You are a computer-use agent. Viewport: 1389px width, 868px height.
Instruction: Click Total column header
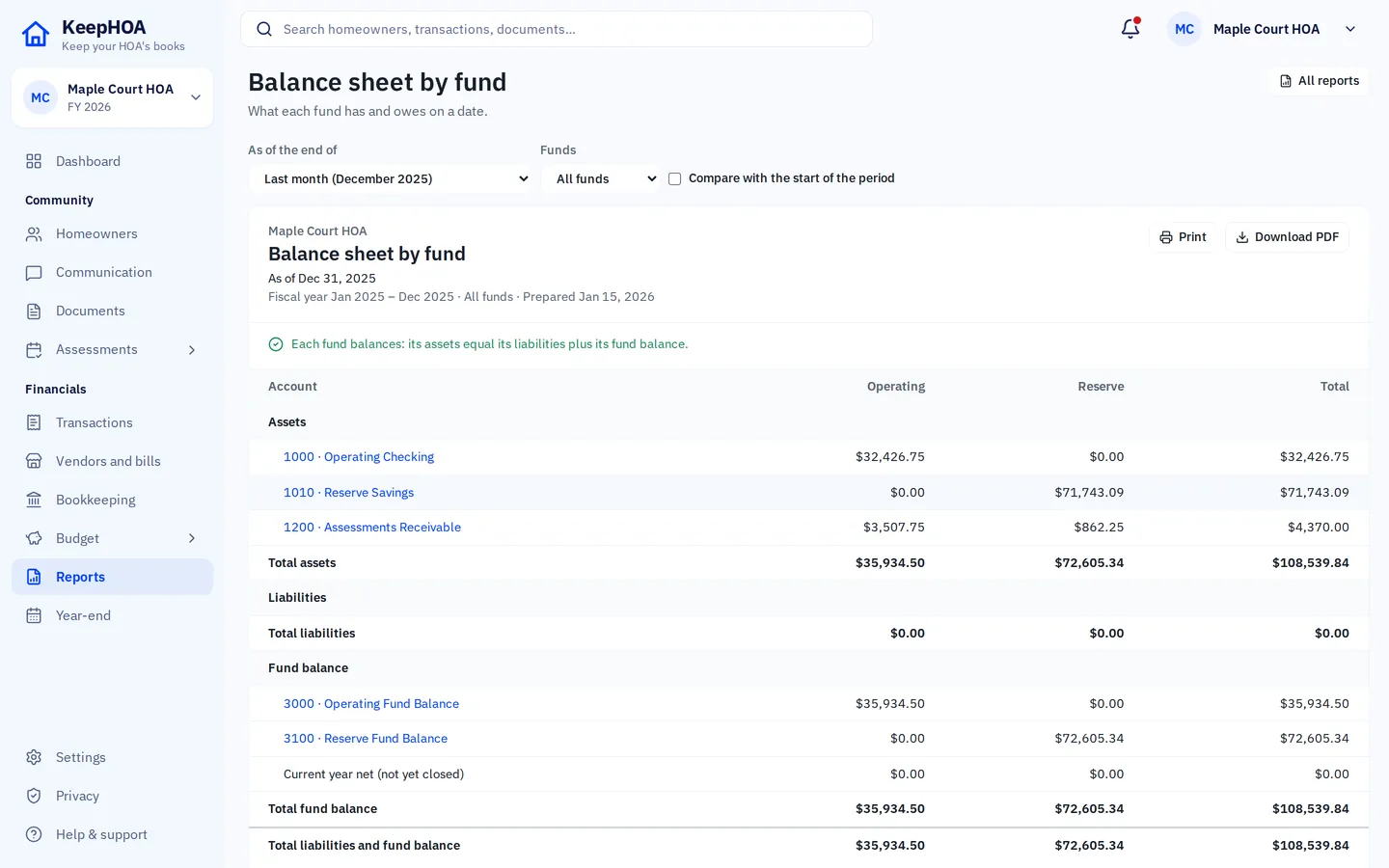tap(1335, 387)
